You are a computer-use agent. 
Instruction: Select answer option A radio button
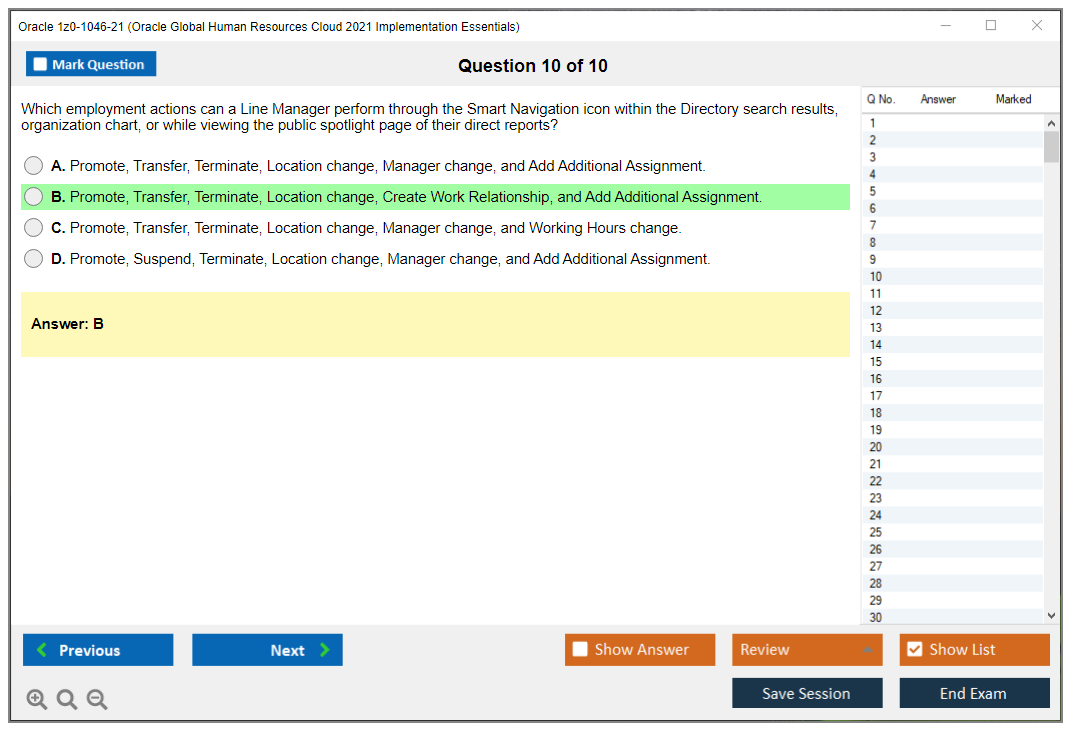(34, 166)
